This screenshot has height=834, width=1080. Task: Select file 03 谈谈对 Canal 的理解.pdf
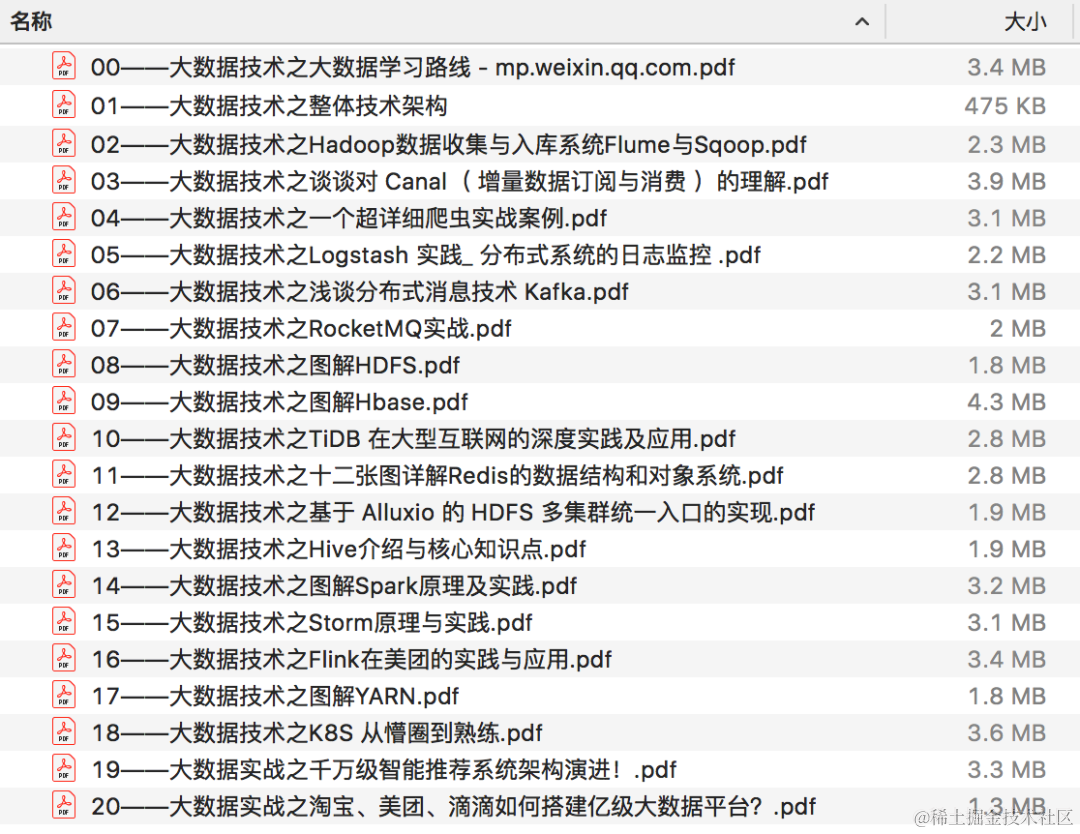pyautogui.click(x=459, y=182)
